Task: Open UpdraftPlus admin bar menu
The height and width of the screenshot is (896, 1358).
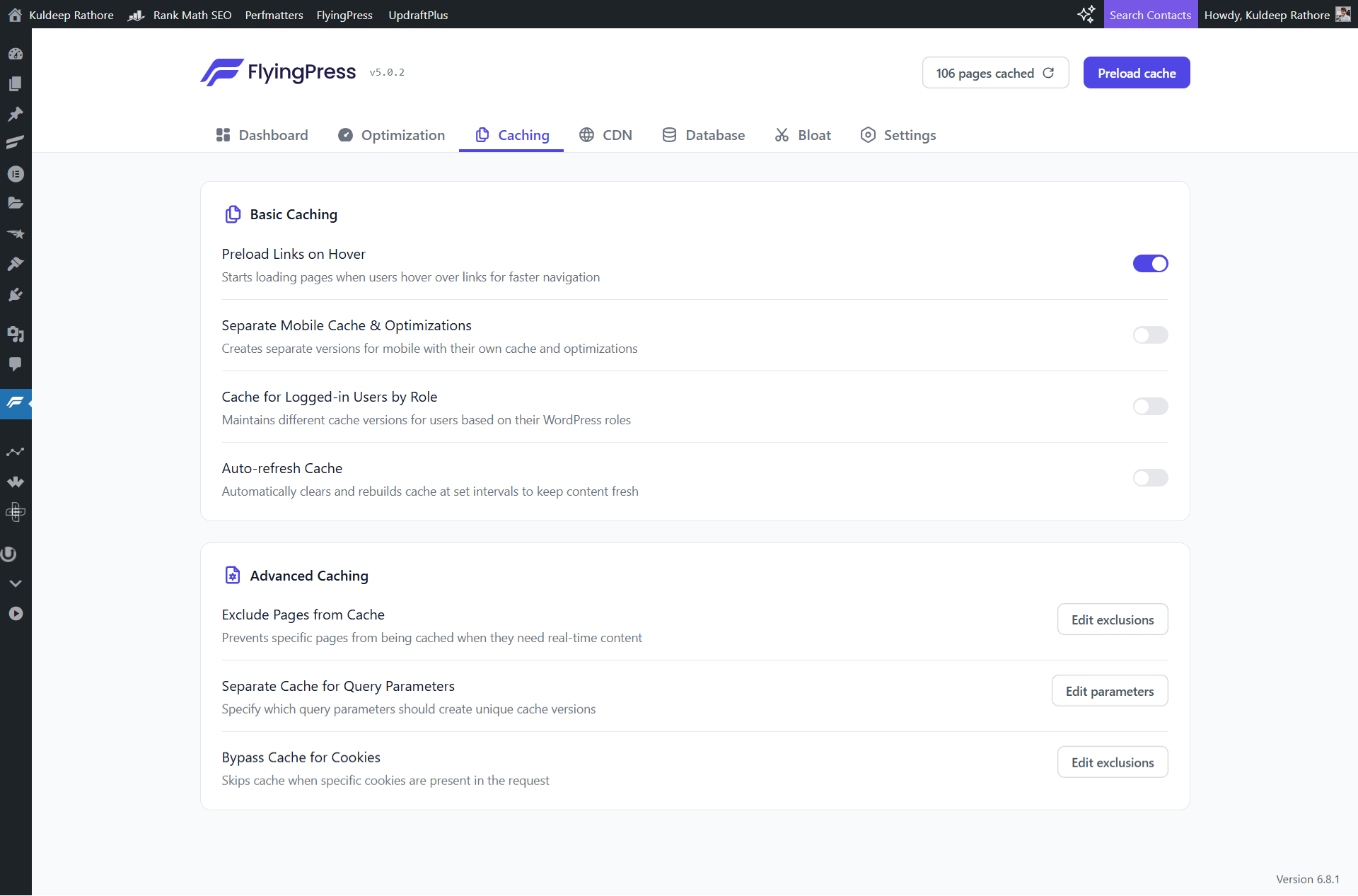Action: click(418, 15)
